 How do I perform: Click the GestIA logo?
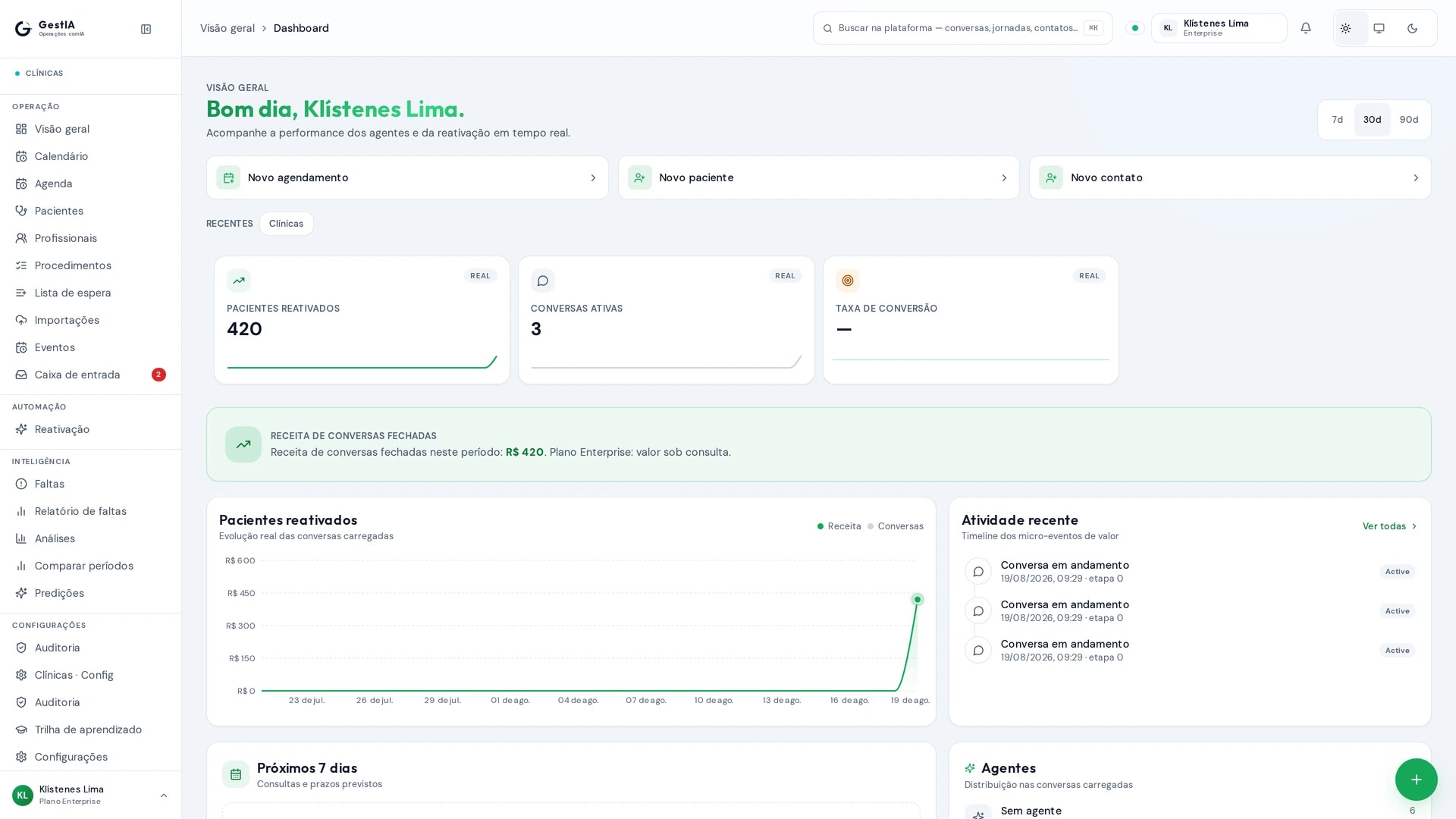(x=49, y=29)
